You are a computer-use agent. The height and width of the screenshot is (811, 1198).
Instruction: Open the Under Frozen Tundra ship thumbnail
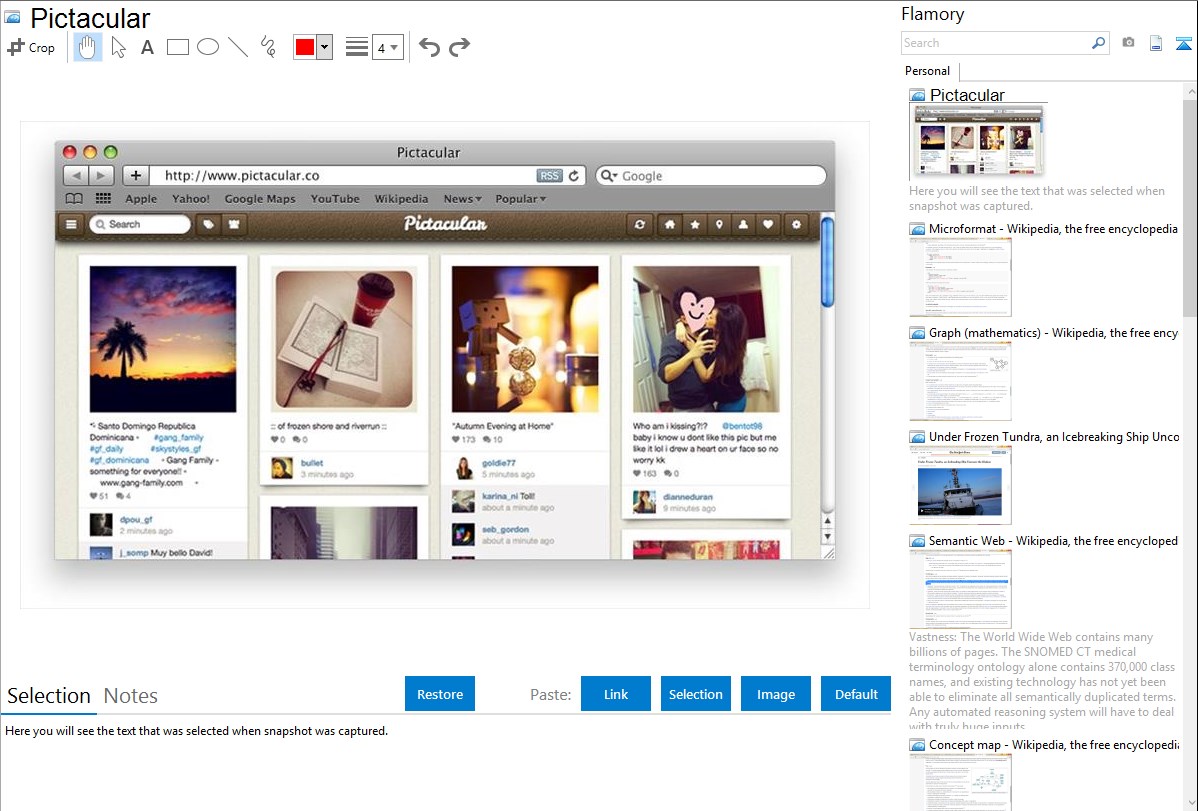coord(960,485)
